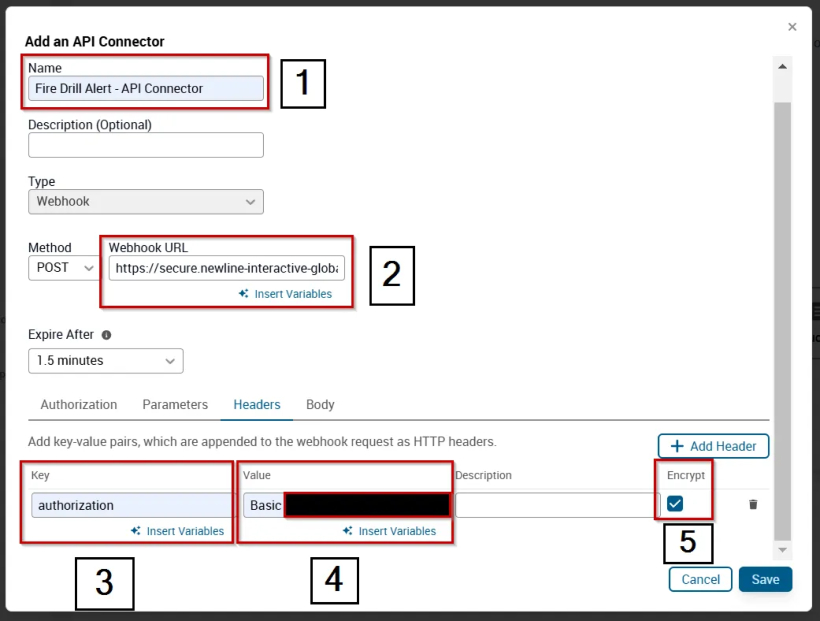Click the Save button
820x621 pixels.
(764, 579)
